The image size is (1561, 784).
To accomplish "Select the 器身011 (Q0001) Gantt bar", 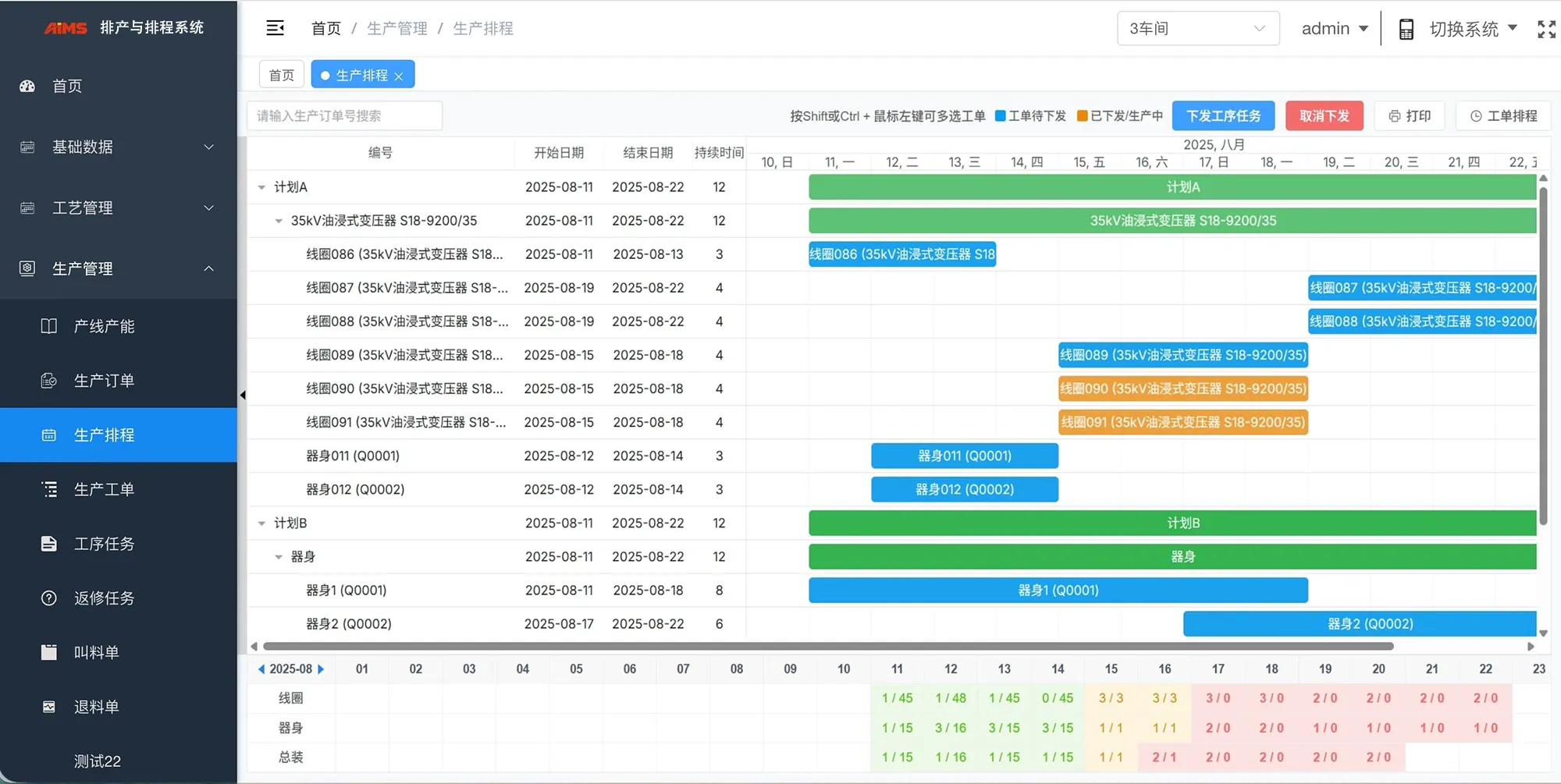I will click(x=965, y=456).
